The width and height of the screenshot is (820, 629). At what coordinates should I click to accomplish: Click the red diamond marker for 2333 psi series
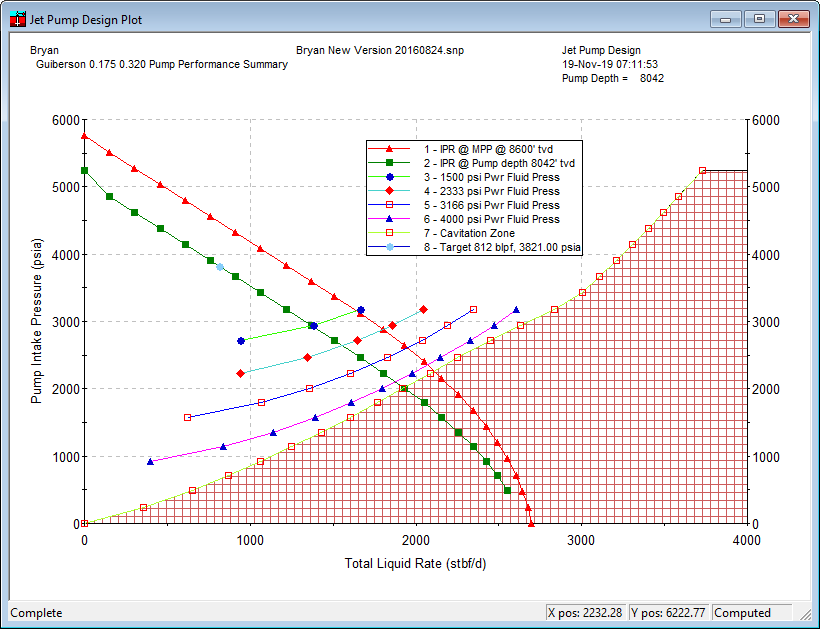(x=388, y=190)
